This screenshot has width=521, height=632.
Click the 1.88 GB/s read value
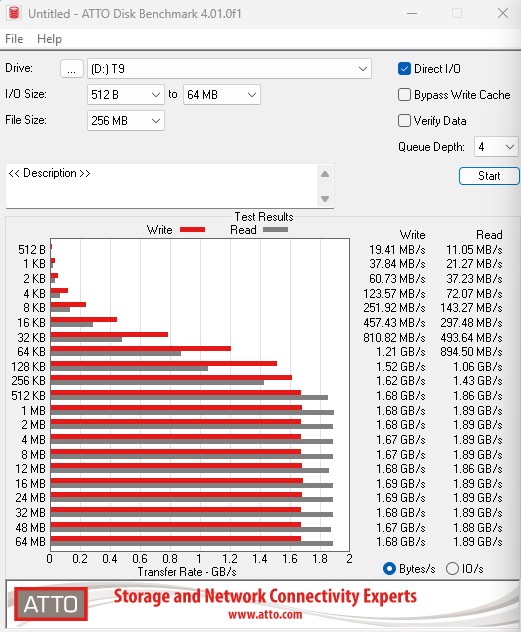point(477,528)
